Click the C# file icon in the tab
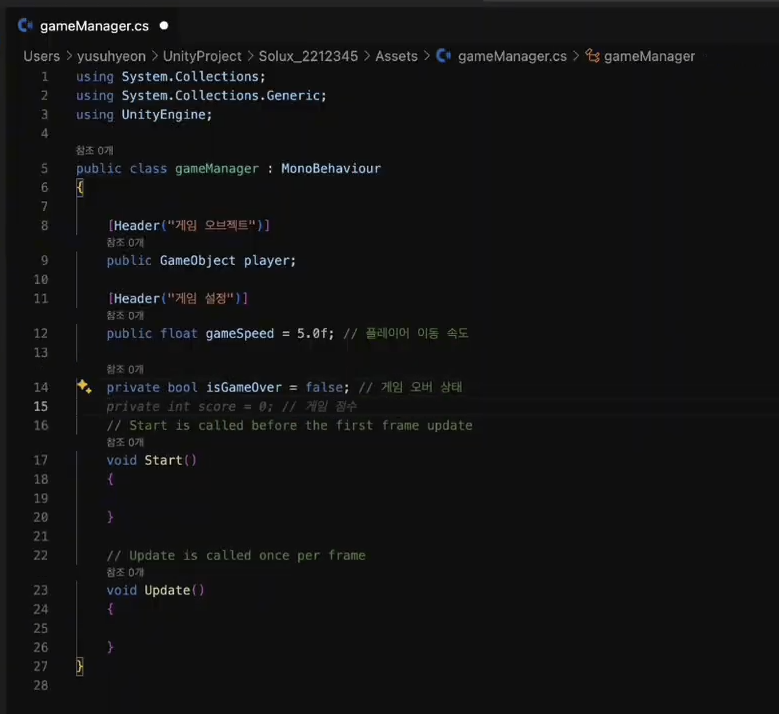The height and width of the screenshot is (714, 779). [25, 25]
